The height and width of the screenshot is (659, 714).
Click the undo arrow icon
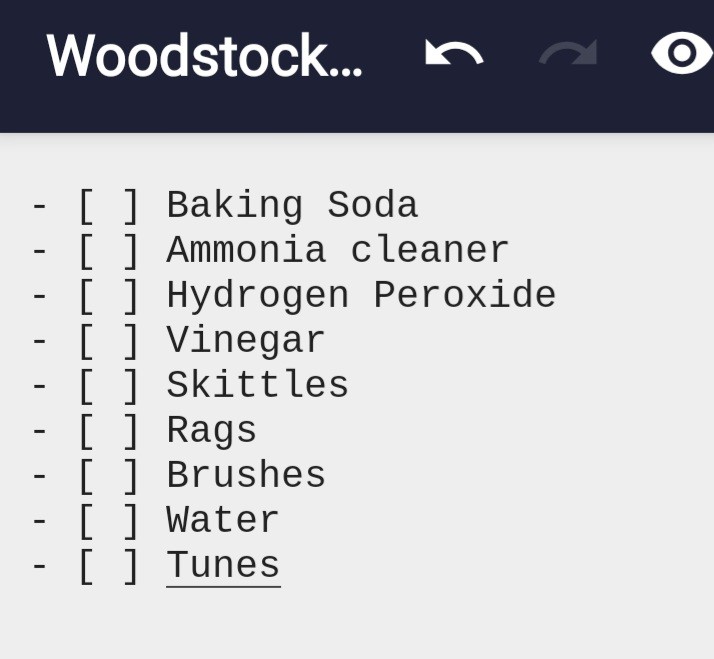454,54
